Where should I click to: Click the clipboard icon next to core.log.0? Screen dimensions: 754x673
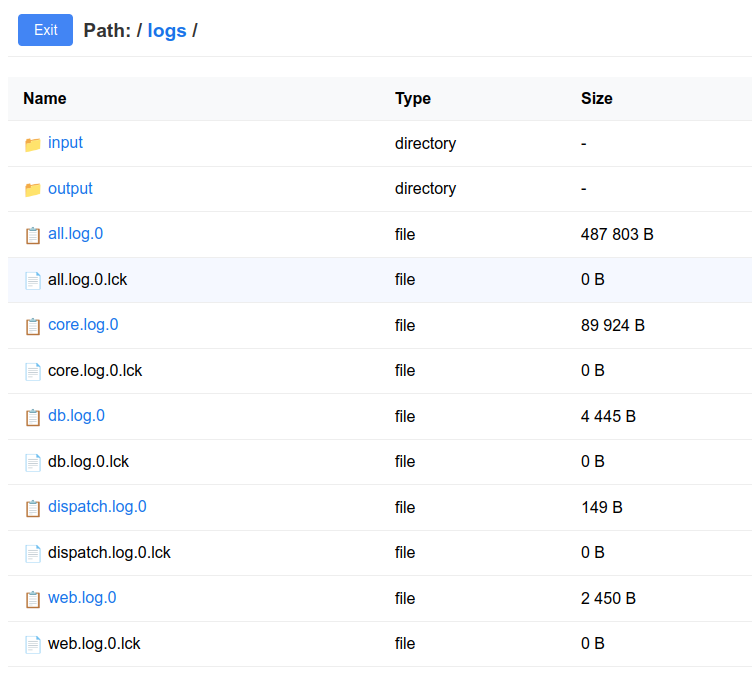(x=33, y=326)
